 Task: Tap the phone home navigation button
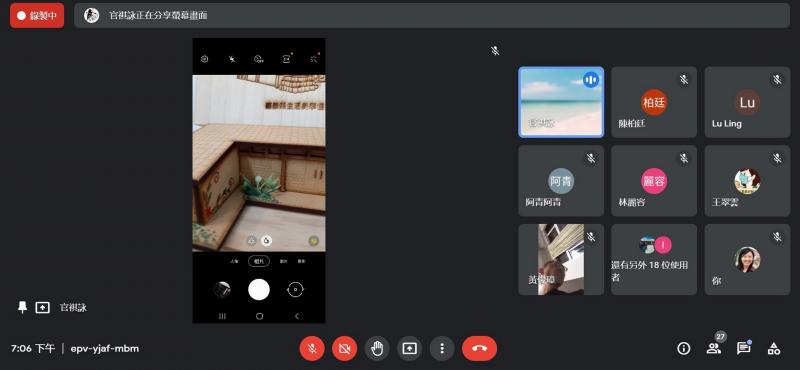pyautogui.click(x=259, y=316)
